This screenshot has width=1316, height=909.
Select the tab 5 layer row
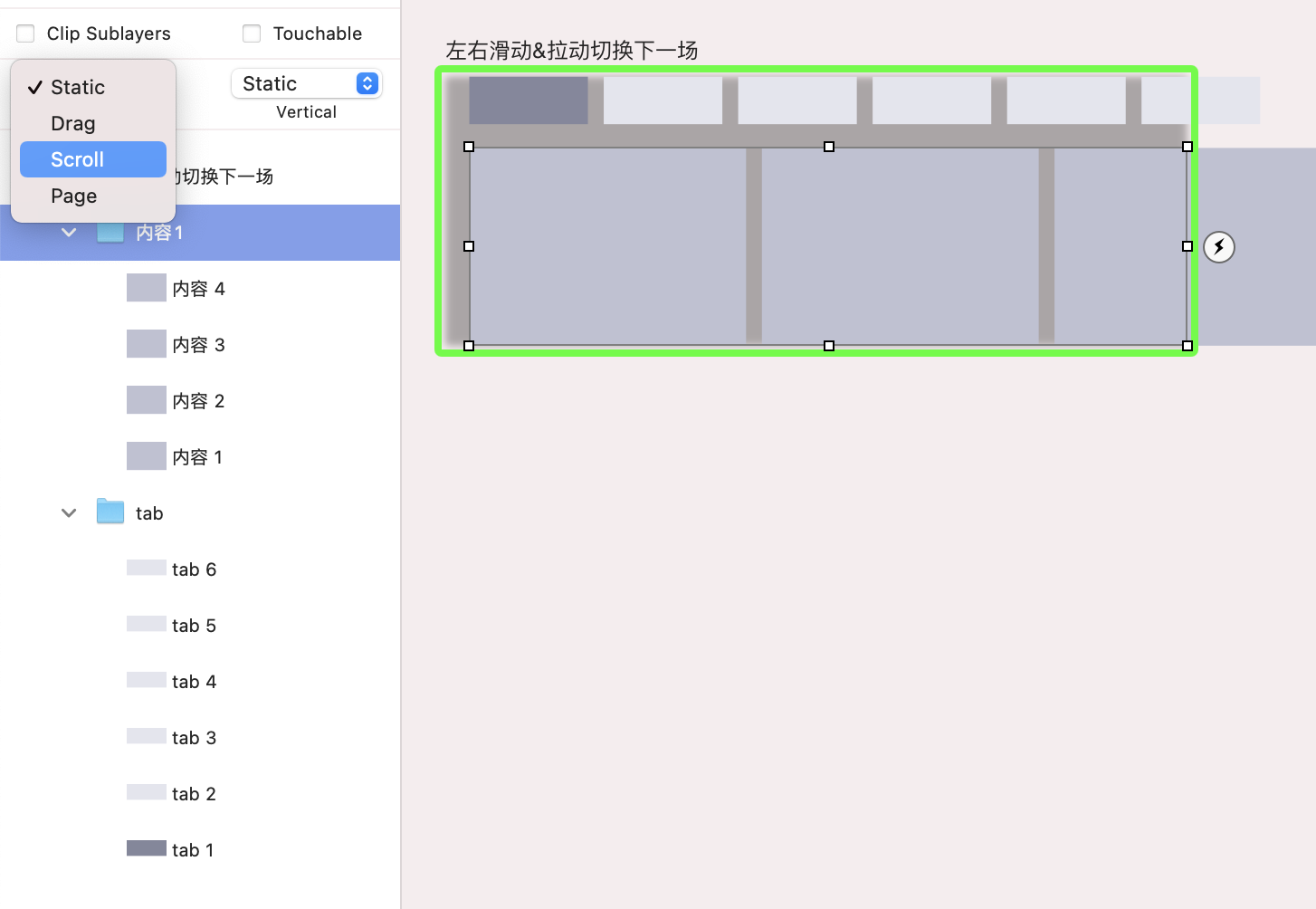click(195, 625)
